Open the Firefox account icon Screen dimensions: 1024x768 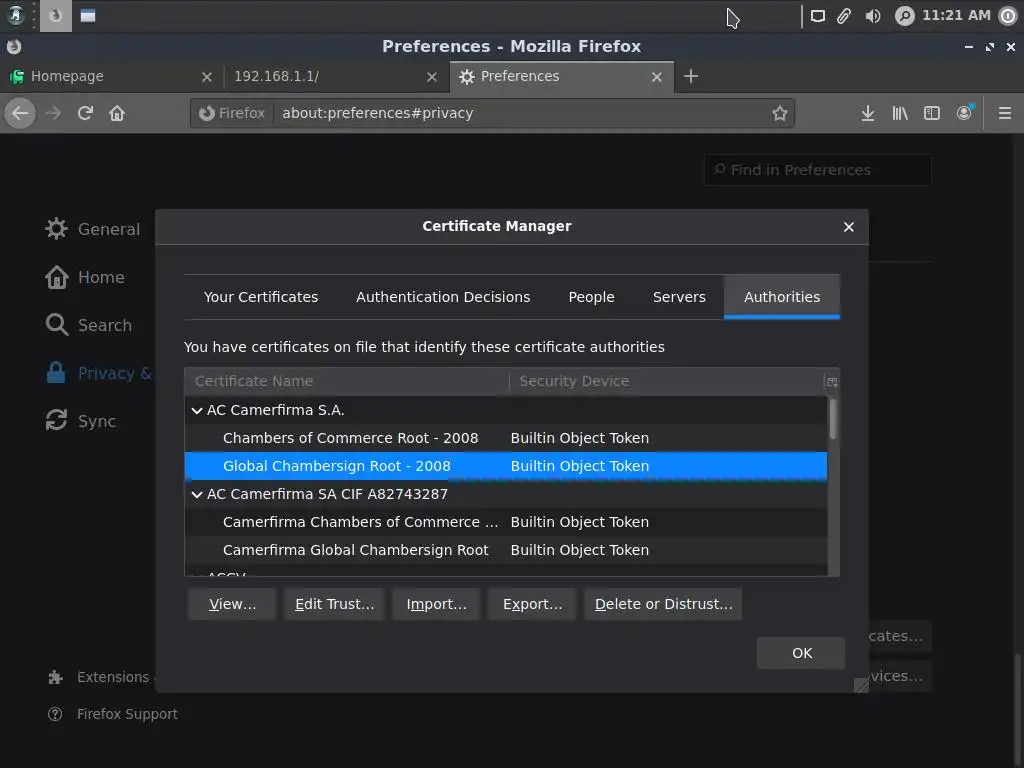tap(965, 113)
